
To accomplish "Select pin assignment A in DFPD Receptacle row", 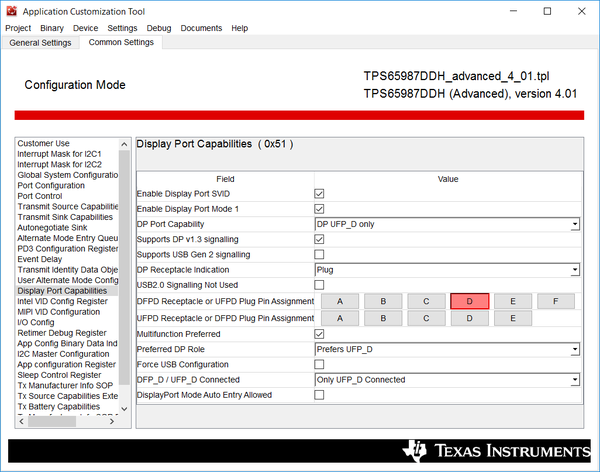I will (340, 301).
